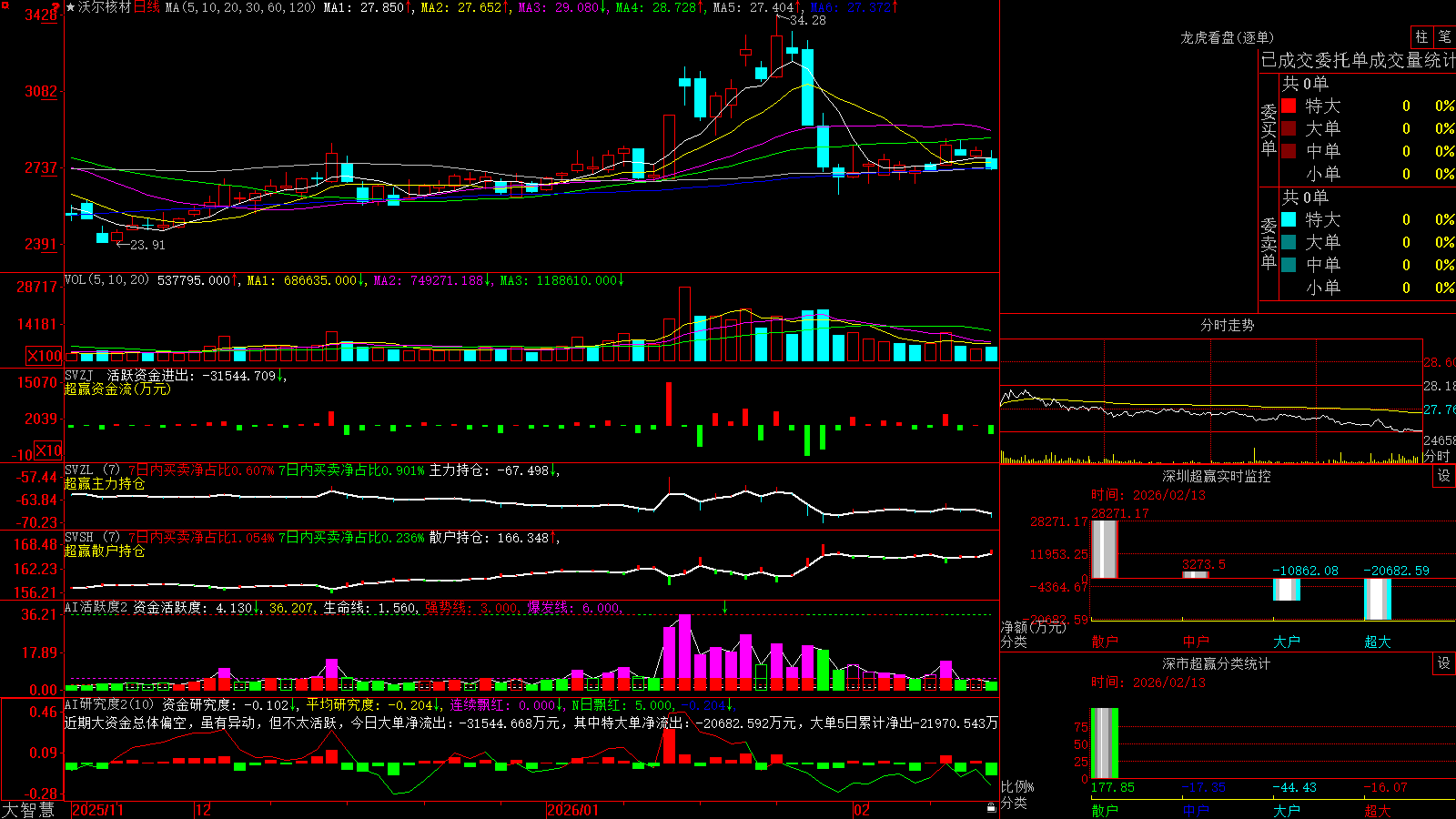This screenshot has width=1456, height=819.
Task: Click the AI活跃度2 indicator label
Action: tap(96, 607)
